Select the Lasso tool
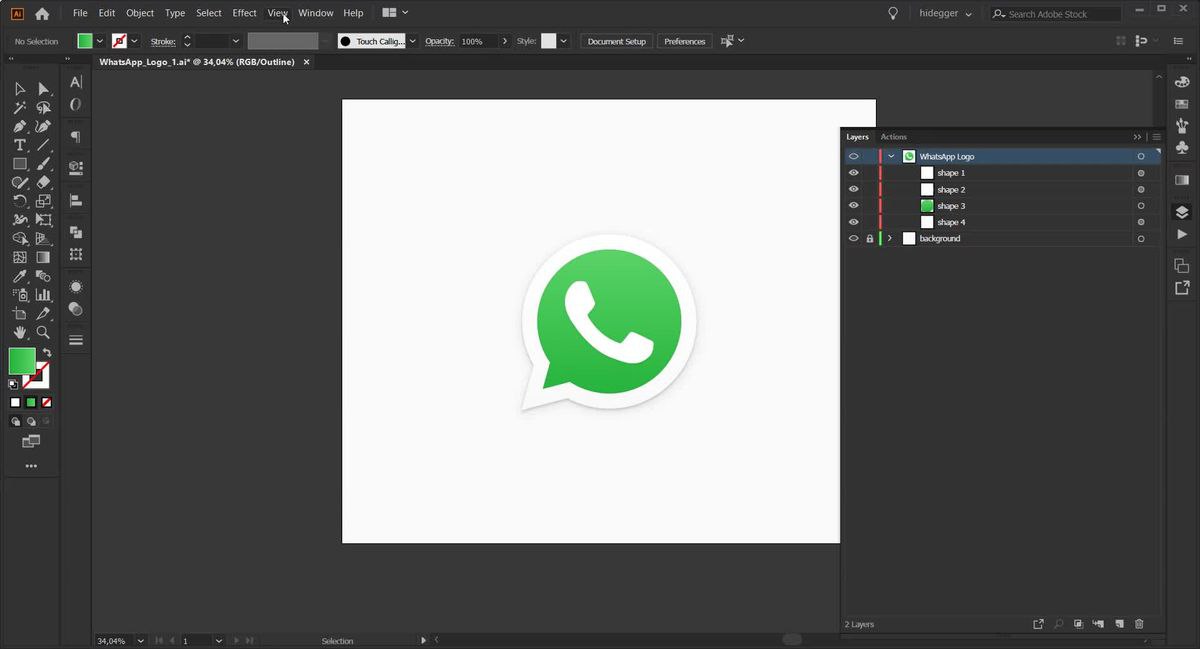This screenshot has width=1200, height=649. pos(43,108)
